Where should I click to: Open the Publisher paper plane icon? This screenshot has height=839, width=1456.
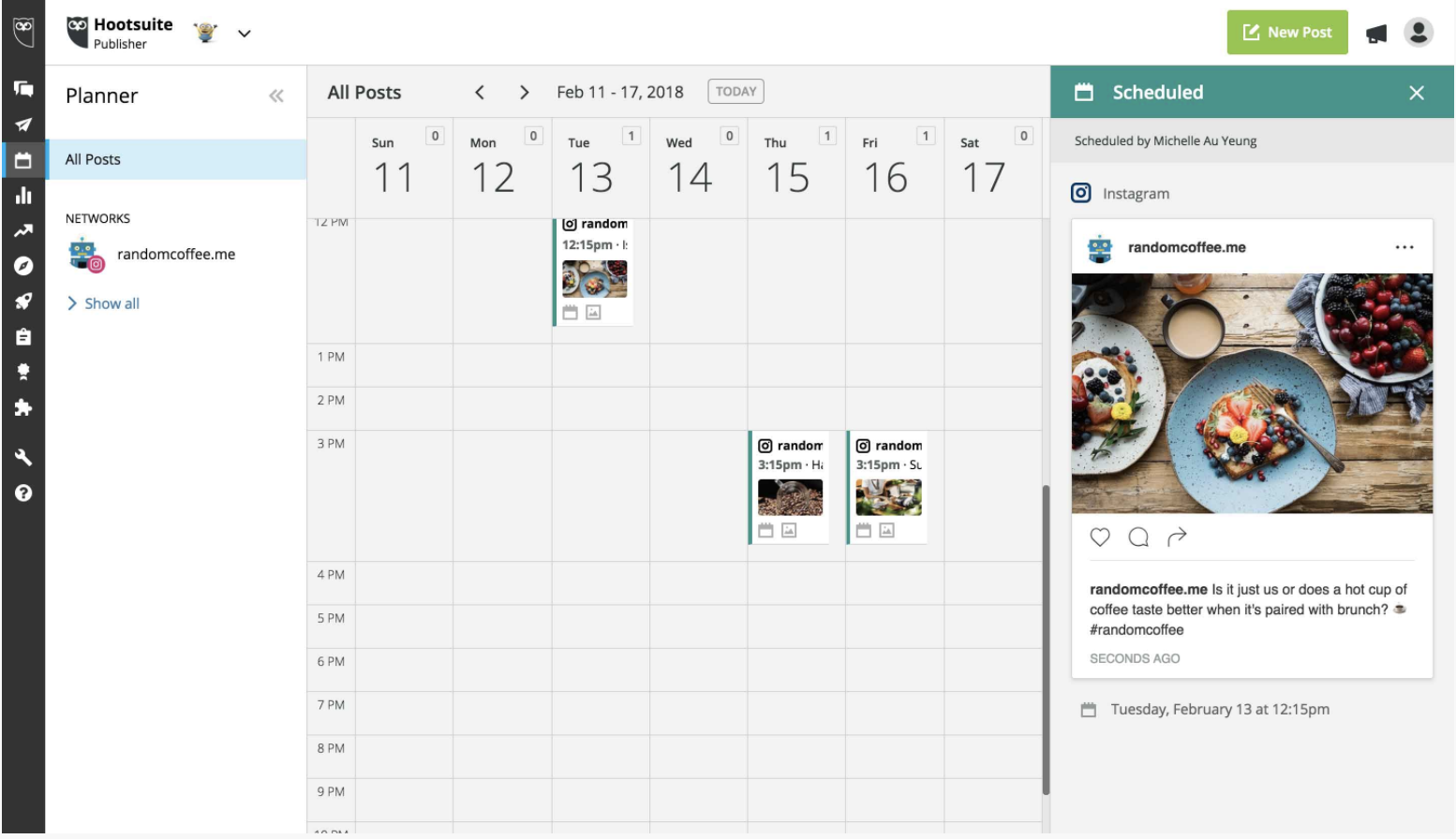pos(23,125)
